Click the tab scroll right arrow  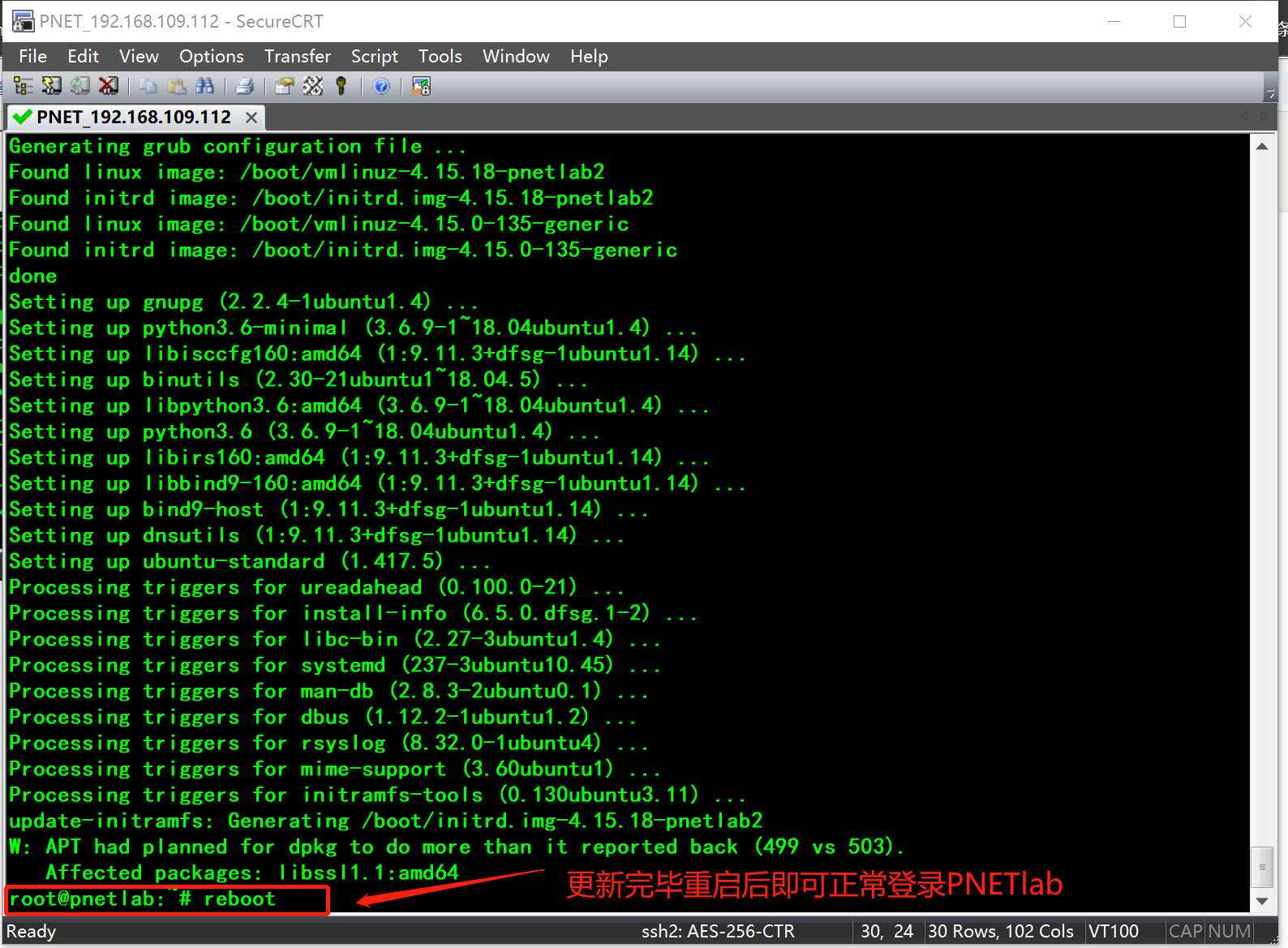(x=1264, y=118)
